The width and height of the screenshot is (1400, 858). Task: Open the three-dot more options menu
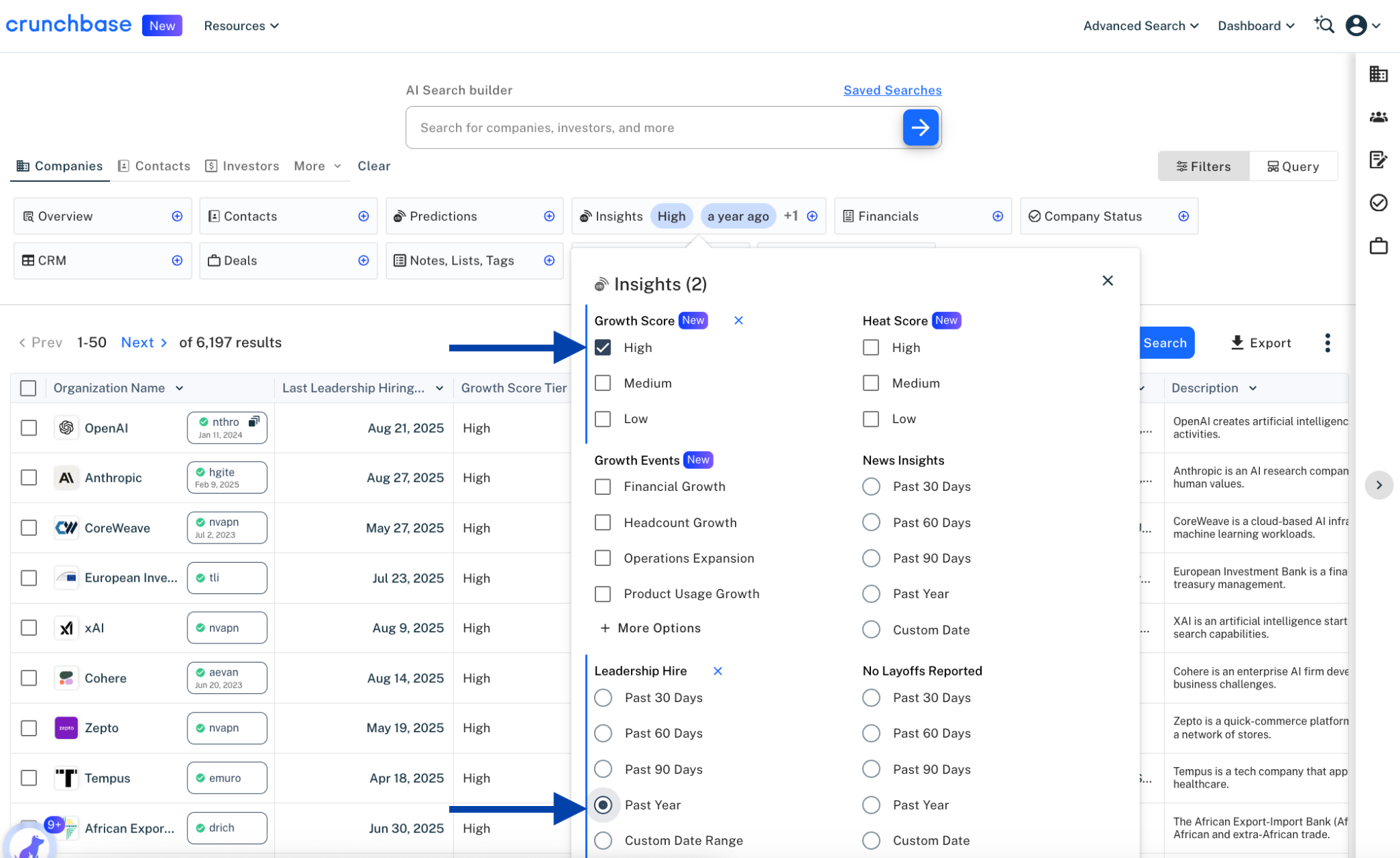[x=1327, y=343]
